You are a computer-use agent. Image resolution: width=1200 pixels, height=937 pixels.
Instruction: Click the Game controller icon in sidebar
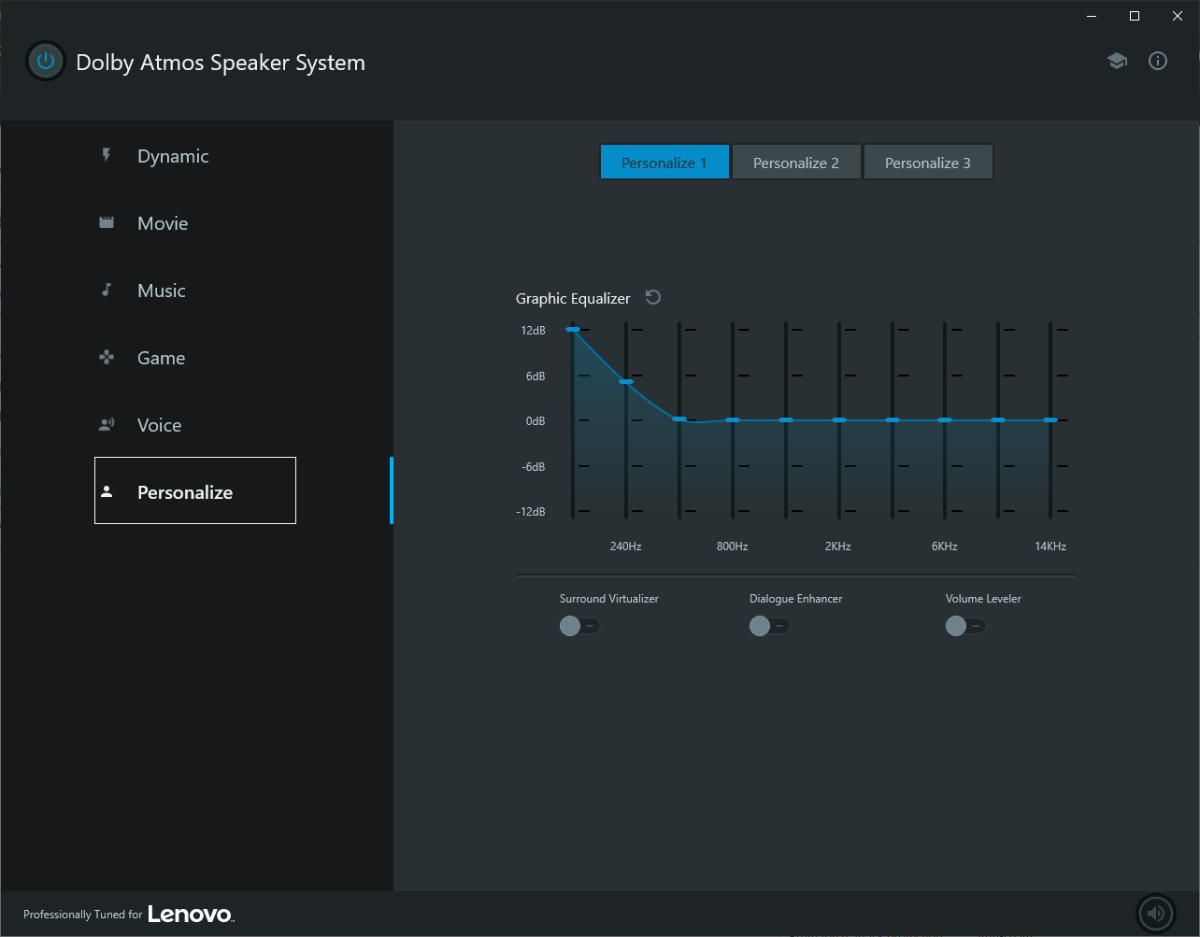click(x=106, y=358)
